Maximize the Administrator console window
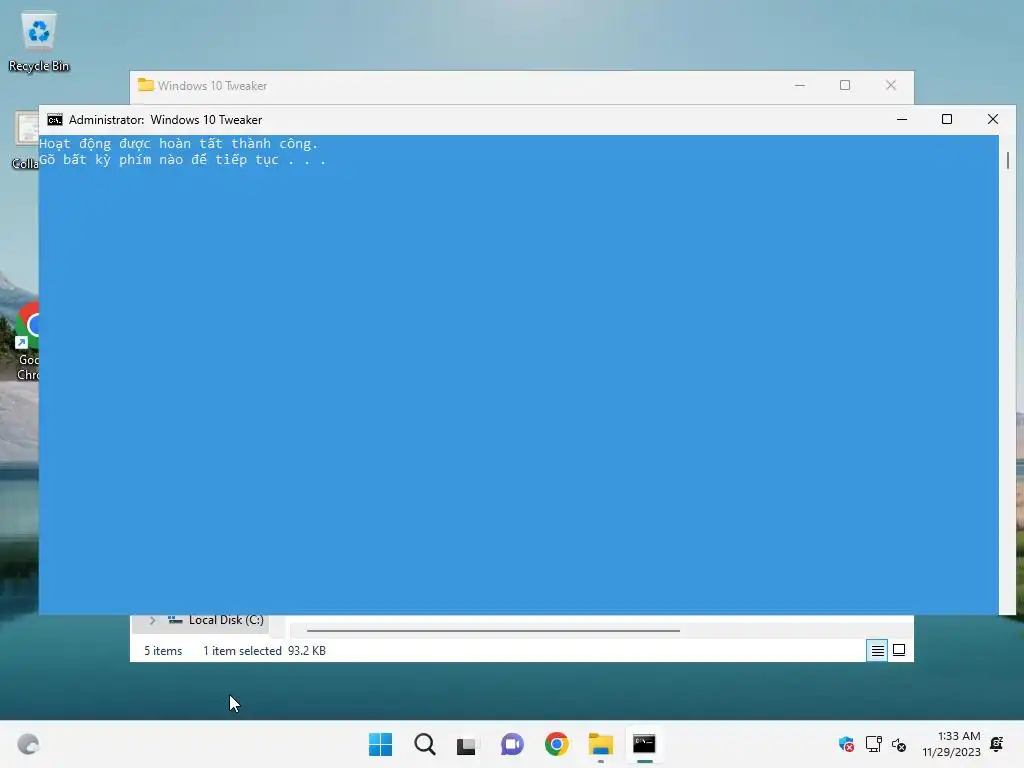This screenshot has height=768, width=1024. pyautogui.click(x=947, y=120)
